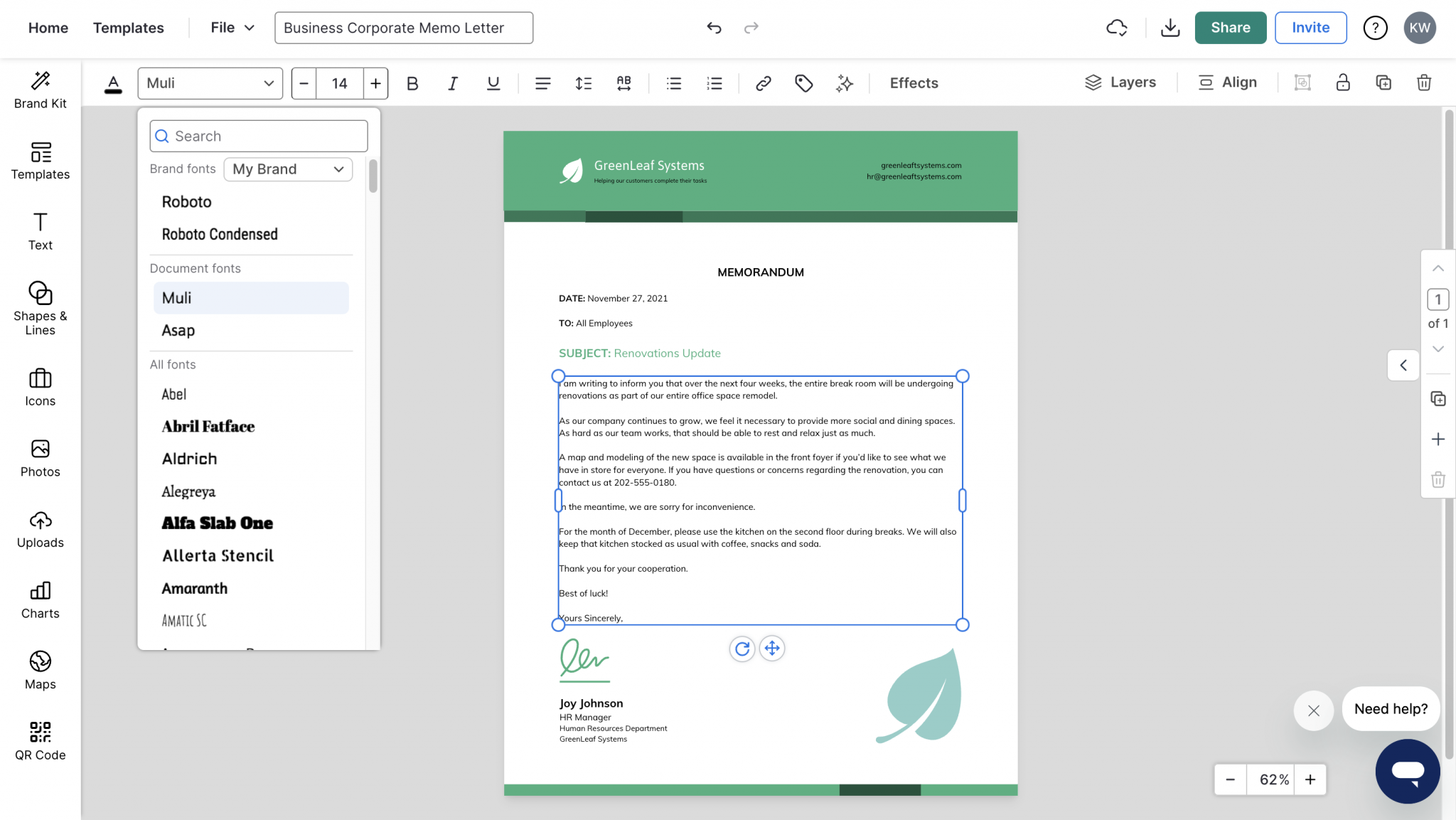
Task: Select the Text tool in the sidebar
Action: click(x=40, y=230)
